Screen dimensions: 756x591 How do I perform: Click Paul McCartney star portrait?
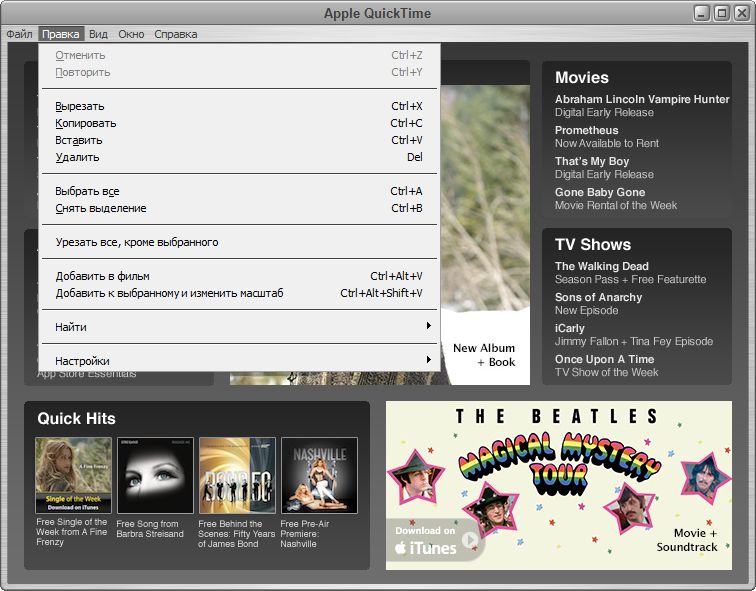tap(415, 476)
